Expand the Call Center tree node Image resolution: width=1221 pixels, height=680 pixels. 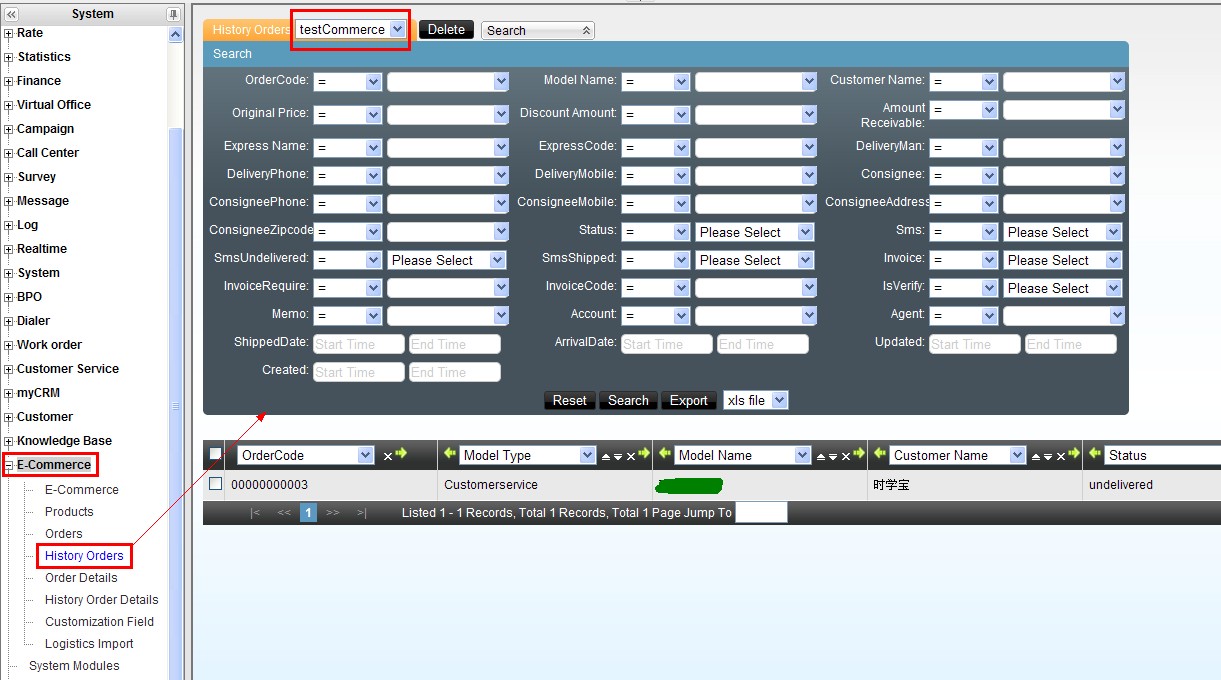(x=9, y=153)
